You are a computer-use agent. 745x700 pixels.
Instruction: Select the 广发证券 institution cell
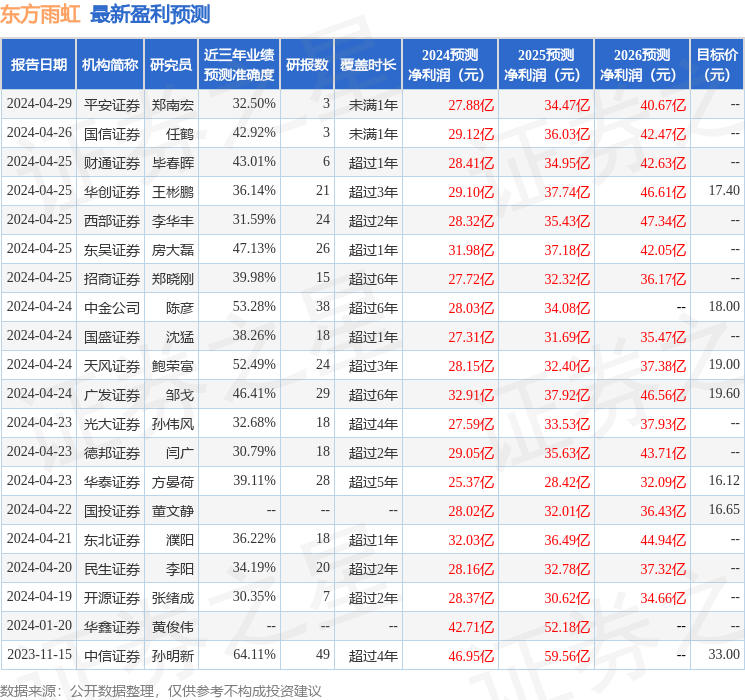[x=112, y=394]
